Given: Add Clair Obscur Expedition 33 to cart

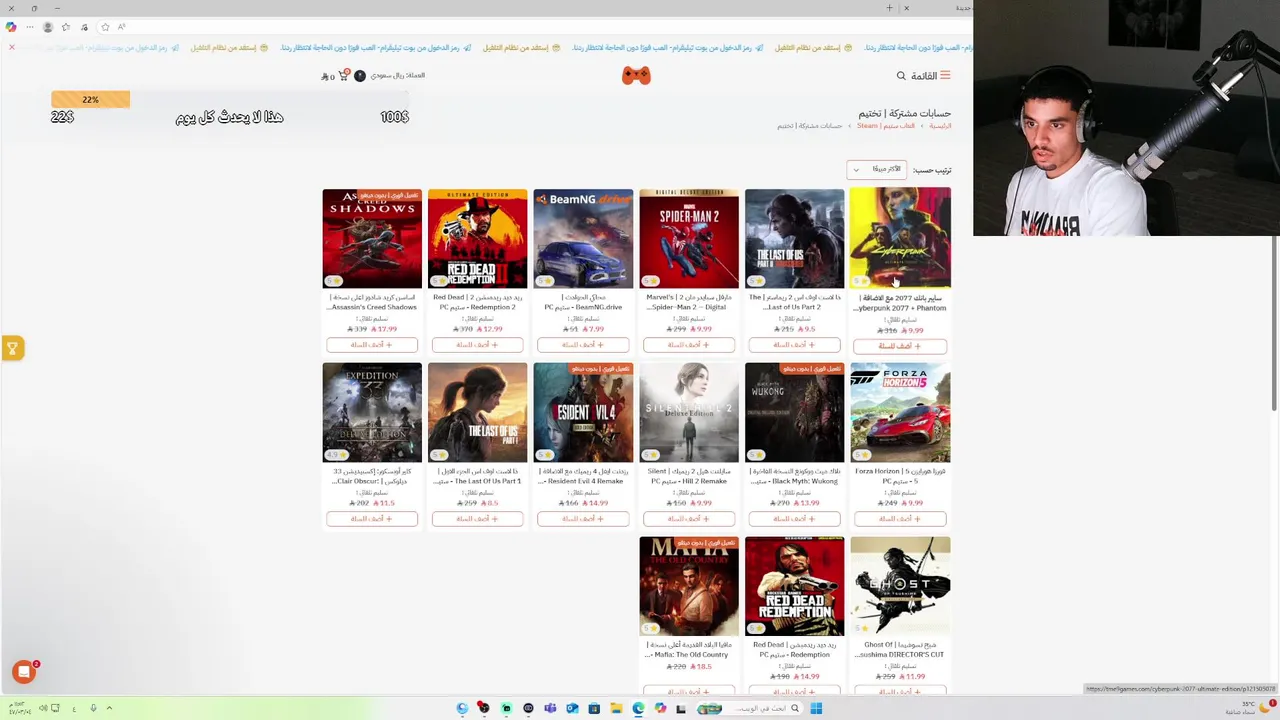Looking at the screenshot, I should [x=372, y=519].
